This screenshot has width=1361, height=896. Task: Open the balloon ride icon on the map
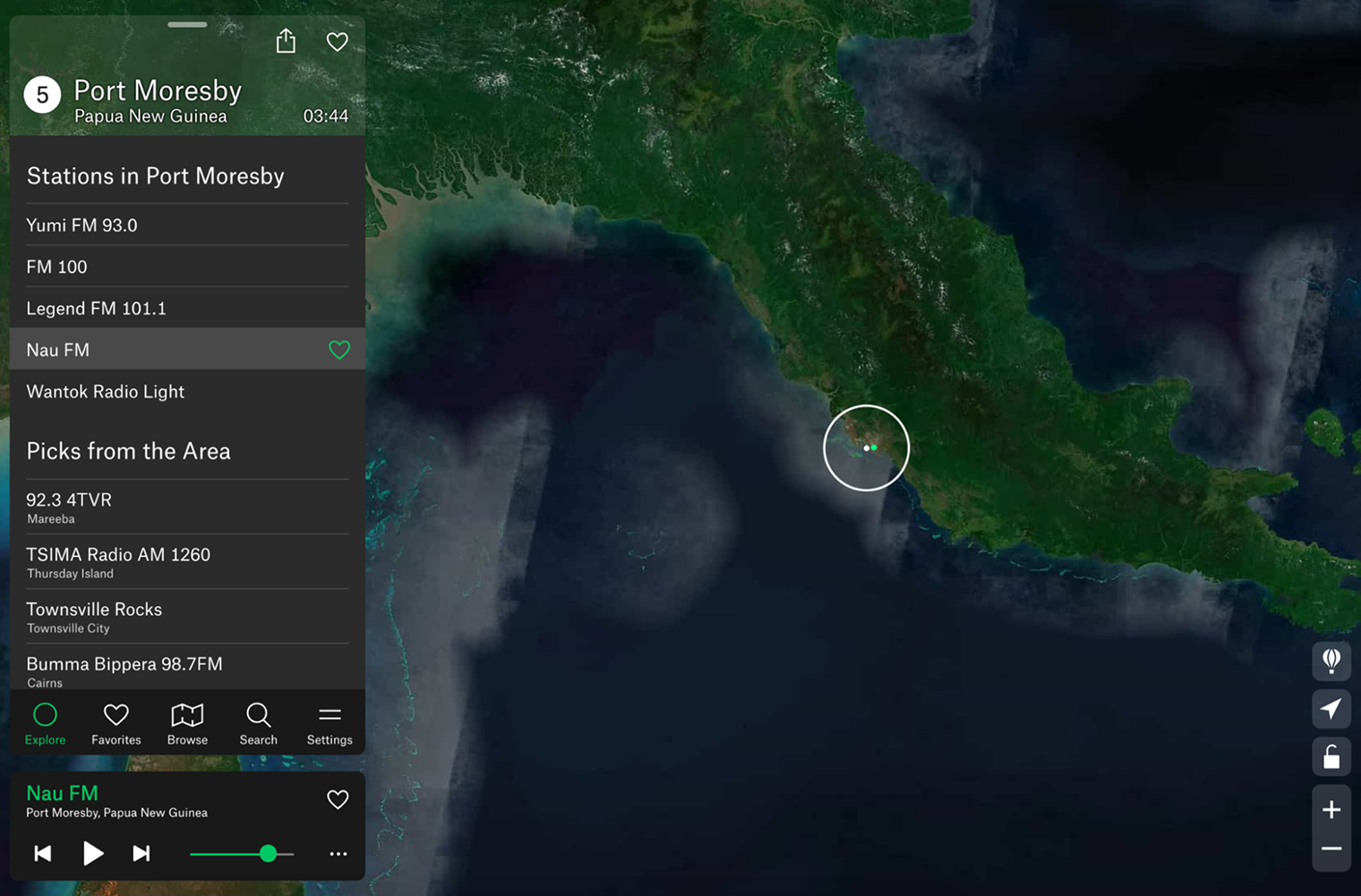pos(1331,661)
